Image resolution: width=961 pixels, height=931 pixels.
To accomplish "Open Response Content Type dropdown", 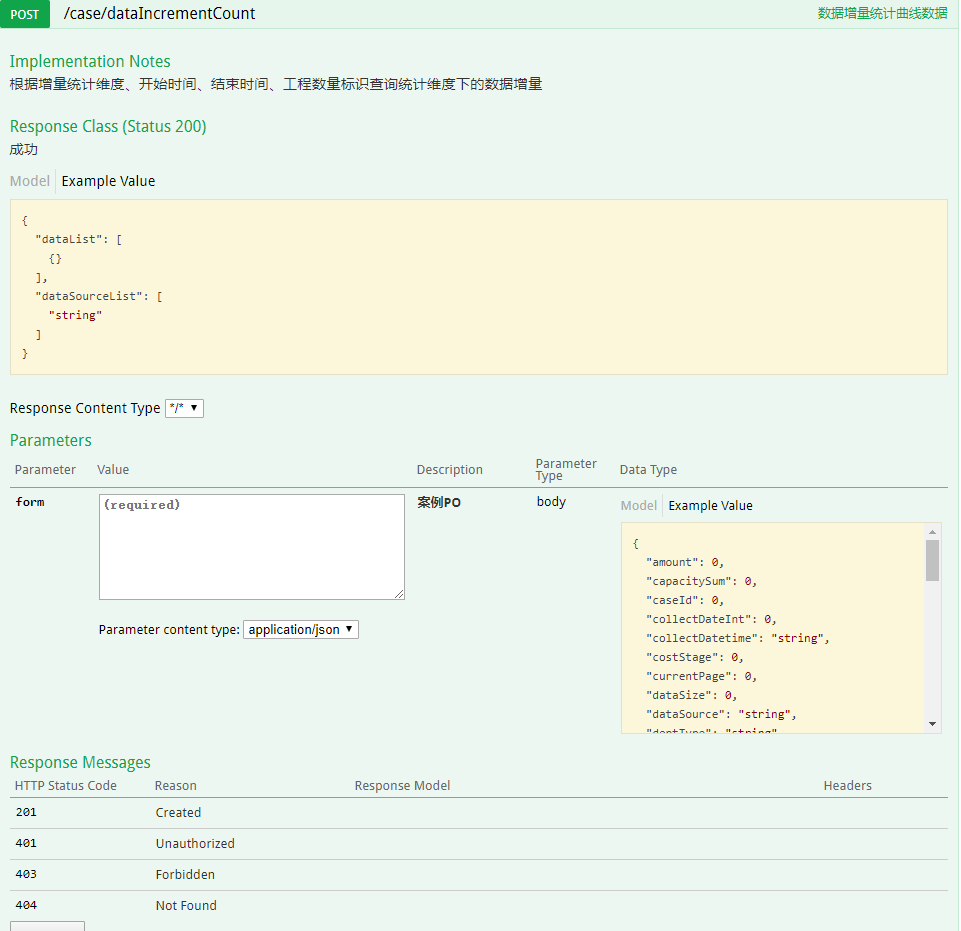I will pyautogui.click(x=184, y=408).
